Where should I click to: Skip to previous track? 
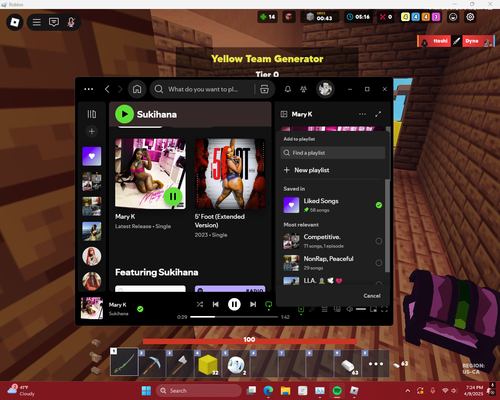216,304
